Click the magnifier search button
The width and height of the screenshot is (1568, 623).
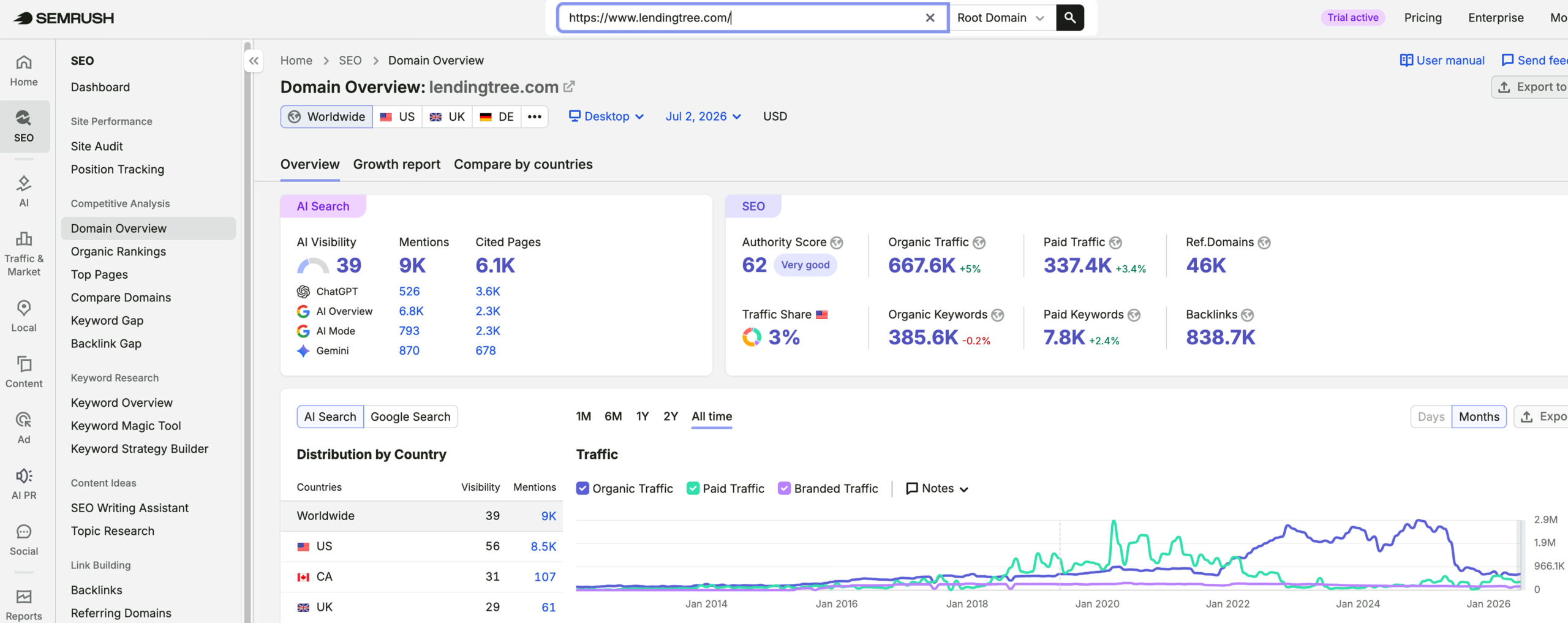click(x=1070, y=18)
